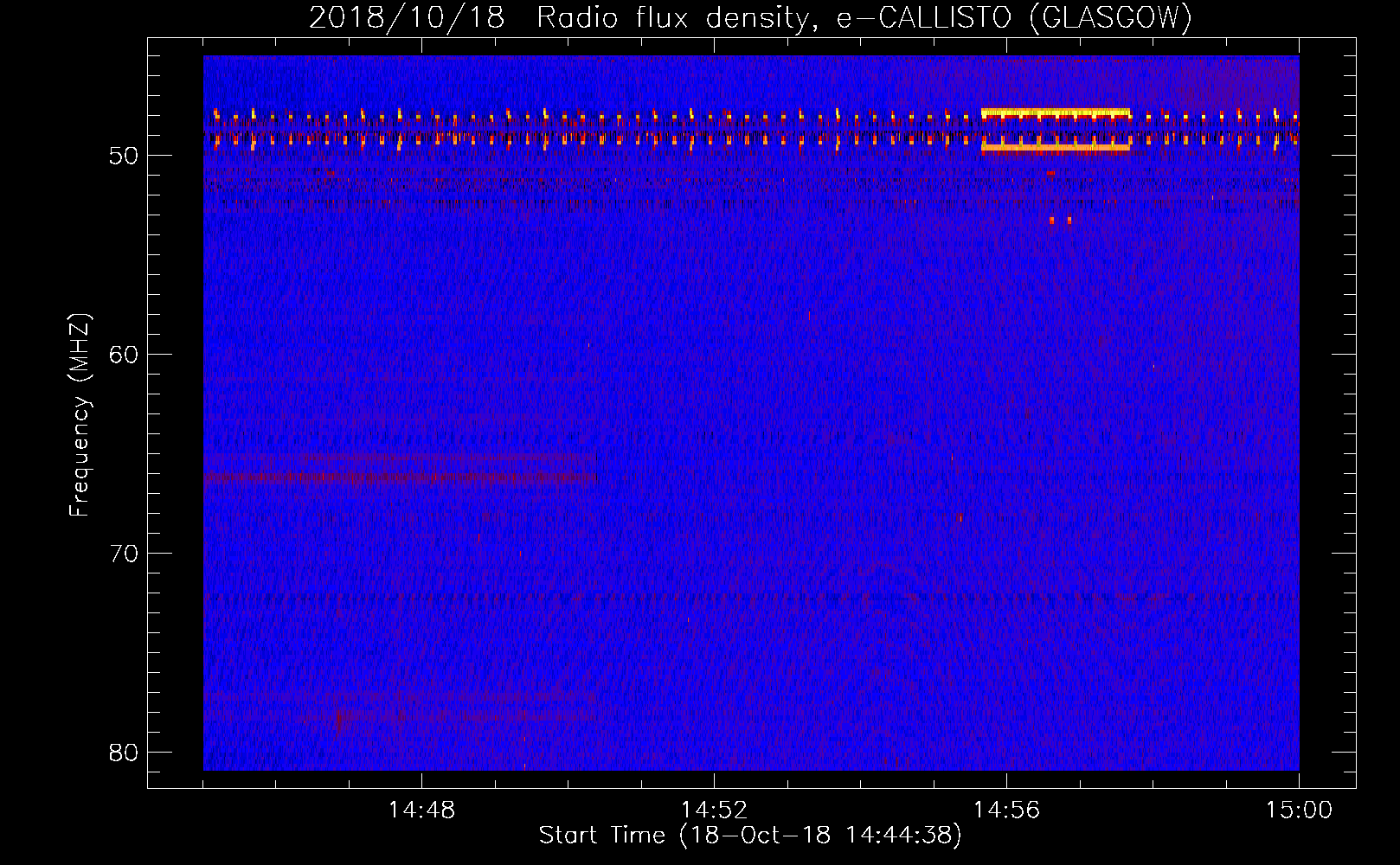This screenshot has width=1400, height=865.
Task: Select the '50' frequency tick label
Action: [125, 156]
